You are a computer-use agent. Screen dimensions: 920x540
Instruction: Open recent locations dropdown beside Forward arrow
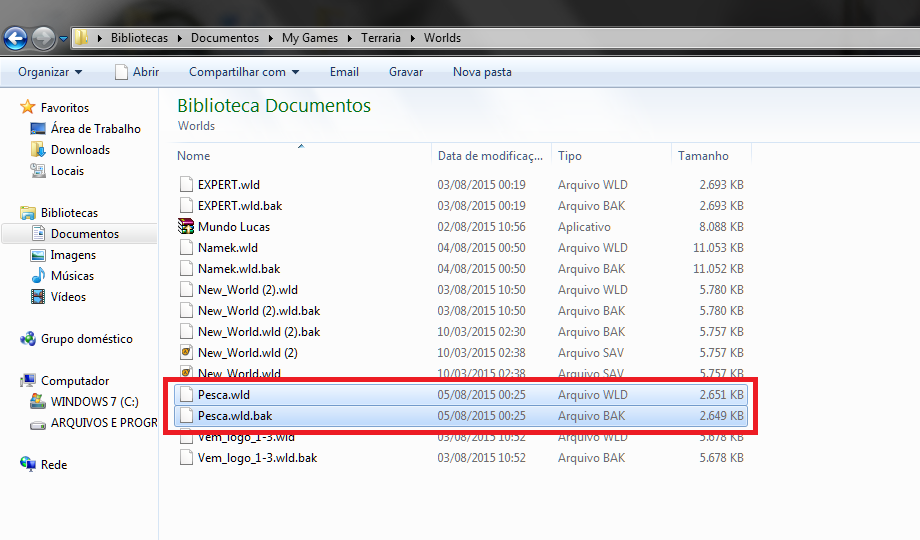[63, 39]
